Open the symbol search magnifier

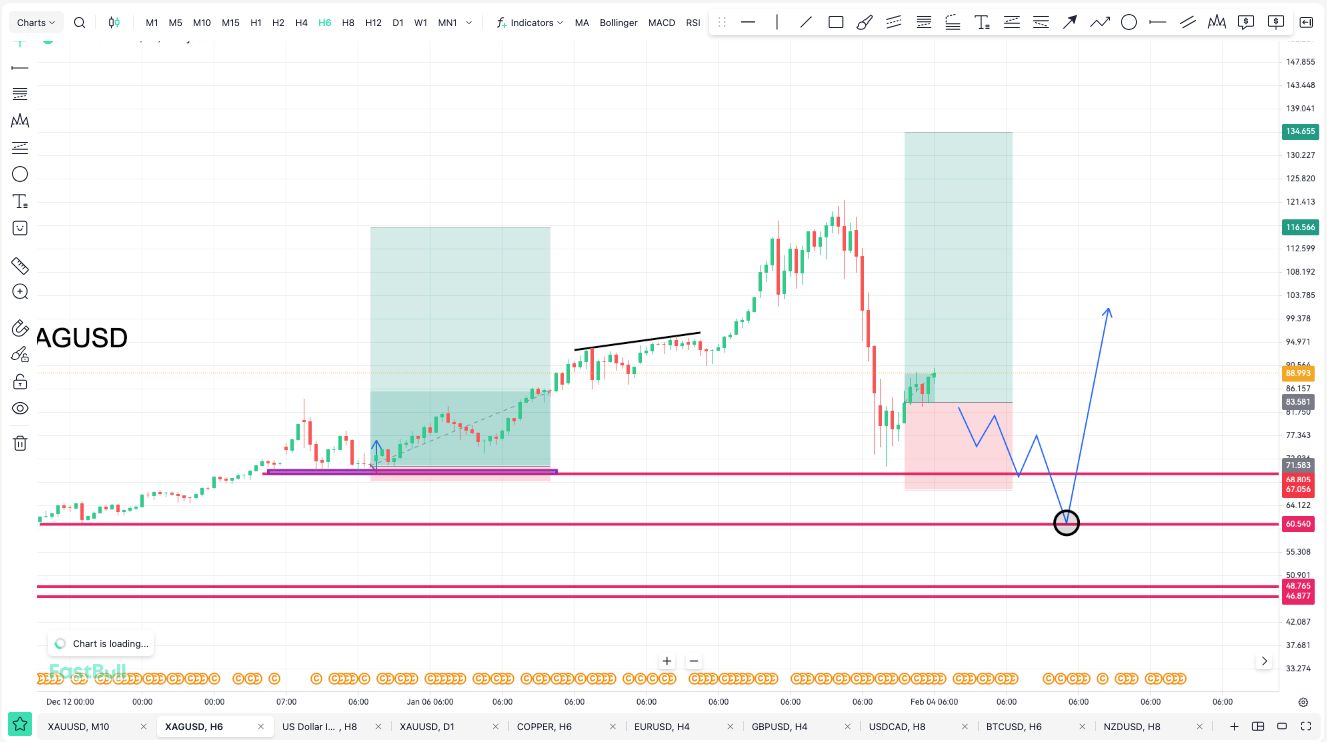(x=80, y=22)
